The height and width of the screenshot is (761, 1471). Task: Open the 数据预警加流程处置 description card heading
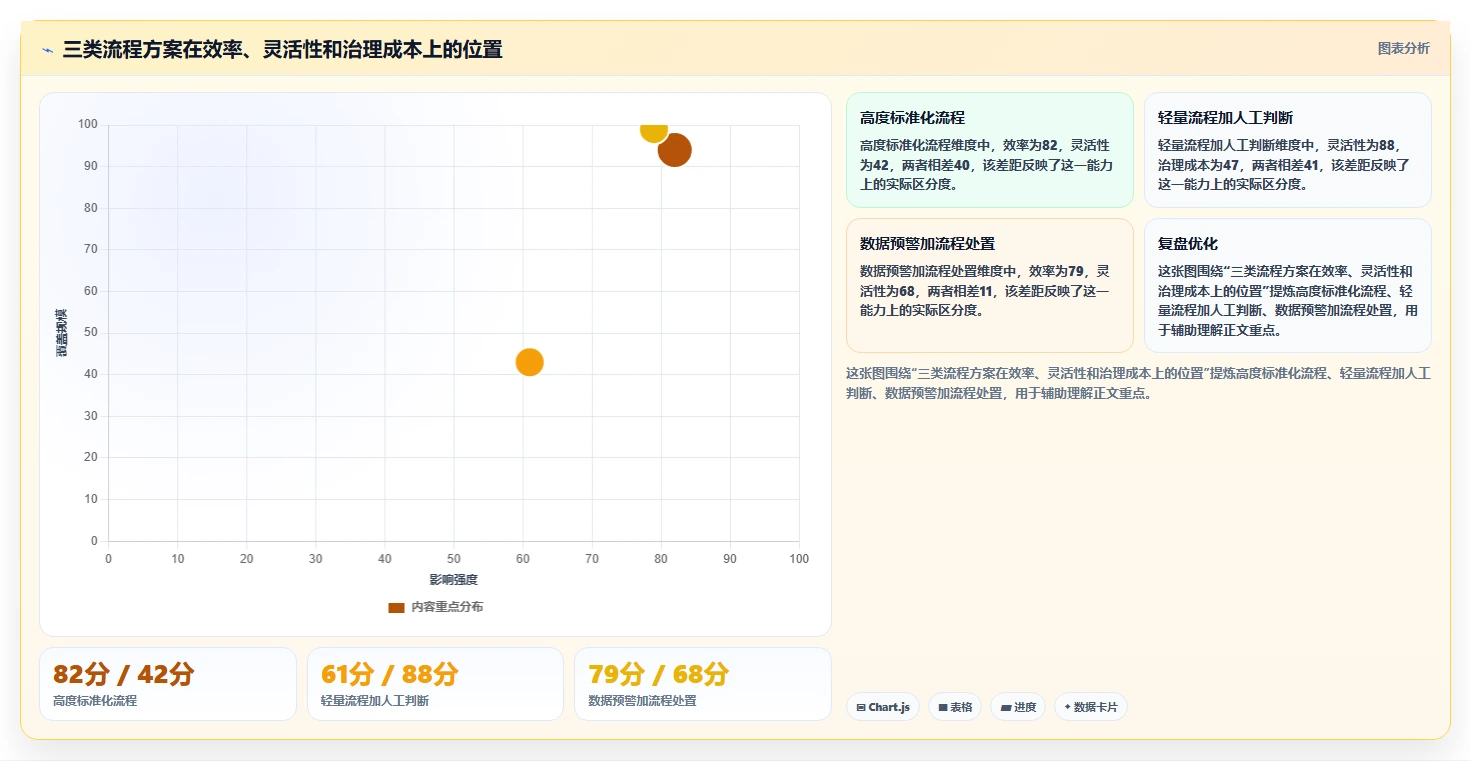(x=927, y=243)
